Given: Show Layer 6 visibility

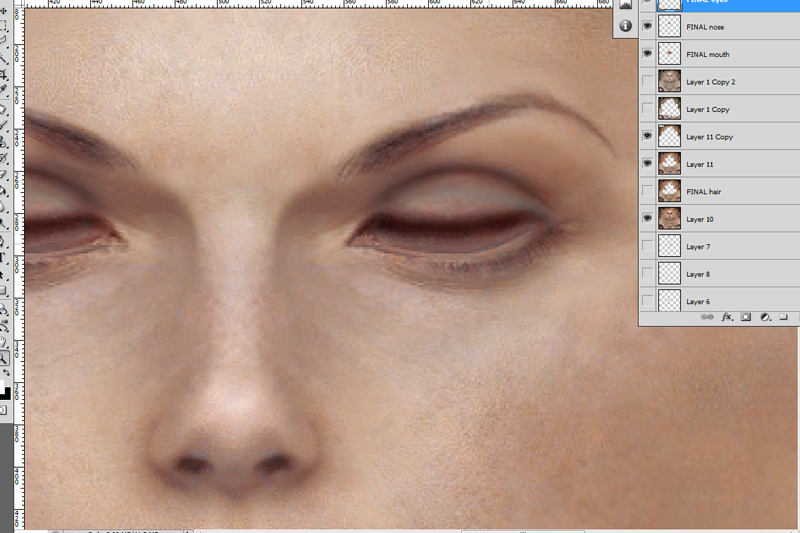Looking at the screenshot, I should [647, 301].
